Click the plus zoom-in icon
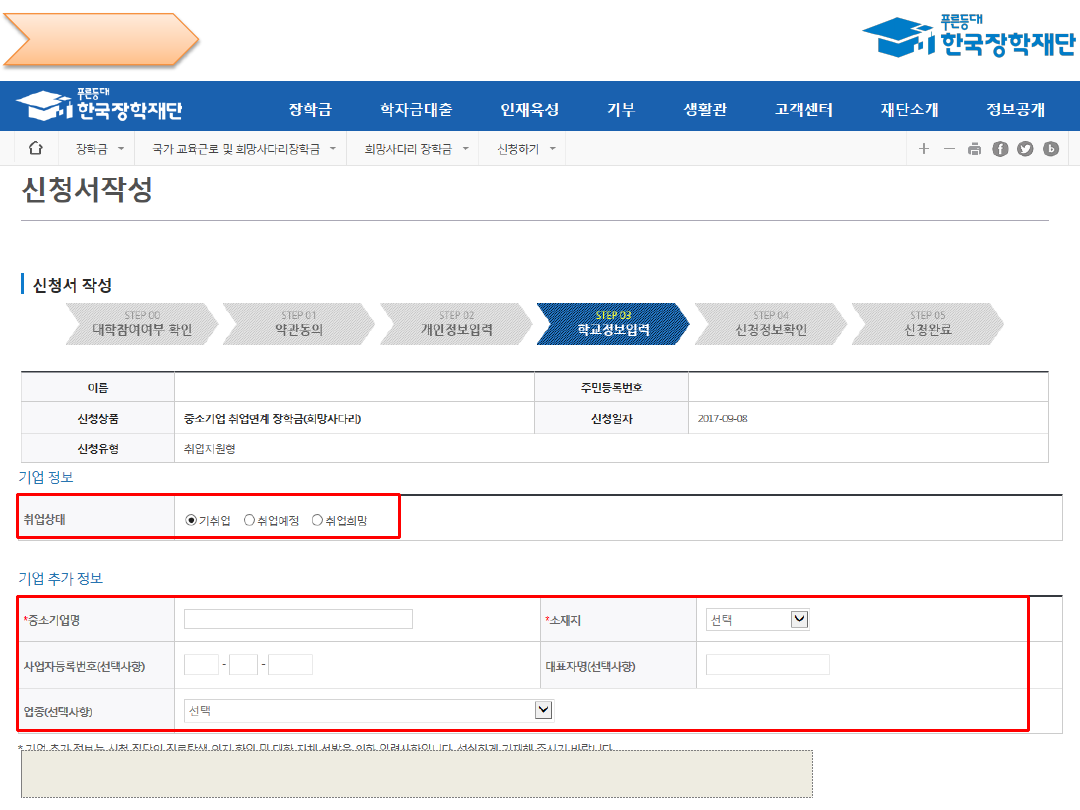This screenshot has width=1080, height=810. (924, 149)
